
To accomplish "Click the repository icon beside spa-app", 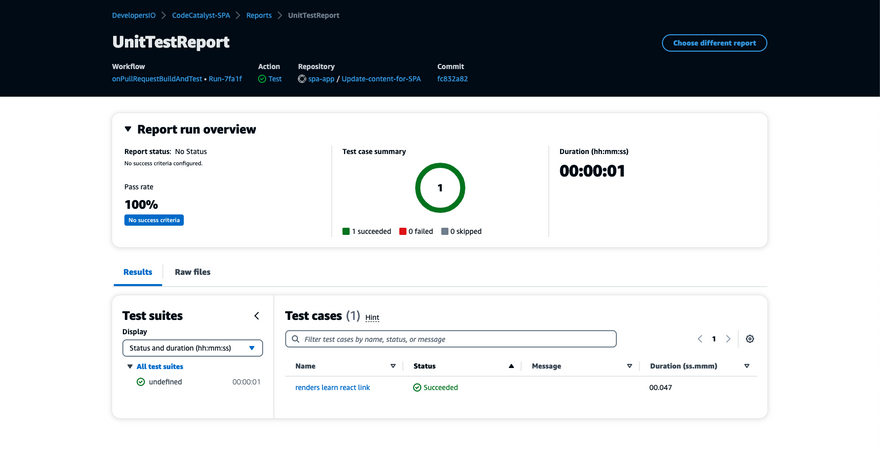I will tap(302, 78).
